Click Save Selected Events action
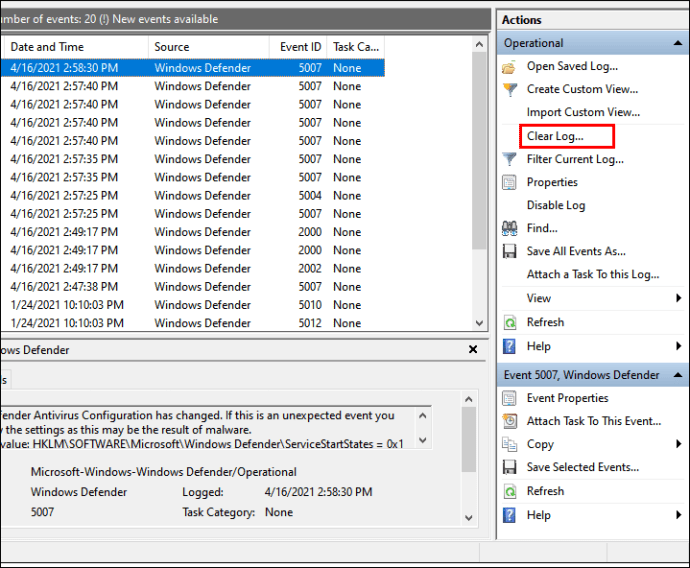 click(x=583, y=467)
